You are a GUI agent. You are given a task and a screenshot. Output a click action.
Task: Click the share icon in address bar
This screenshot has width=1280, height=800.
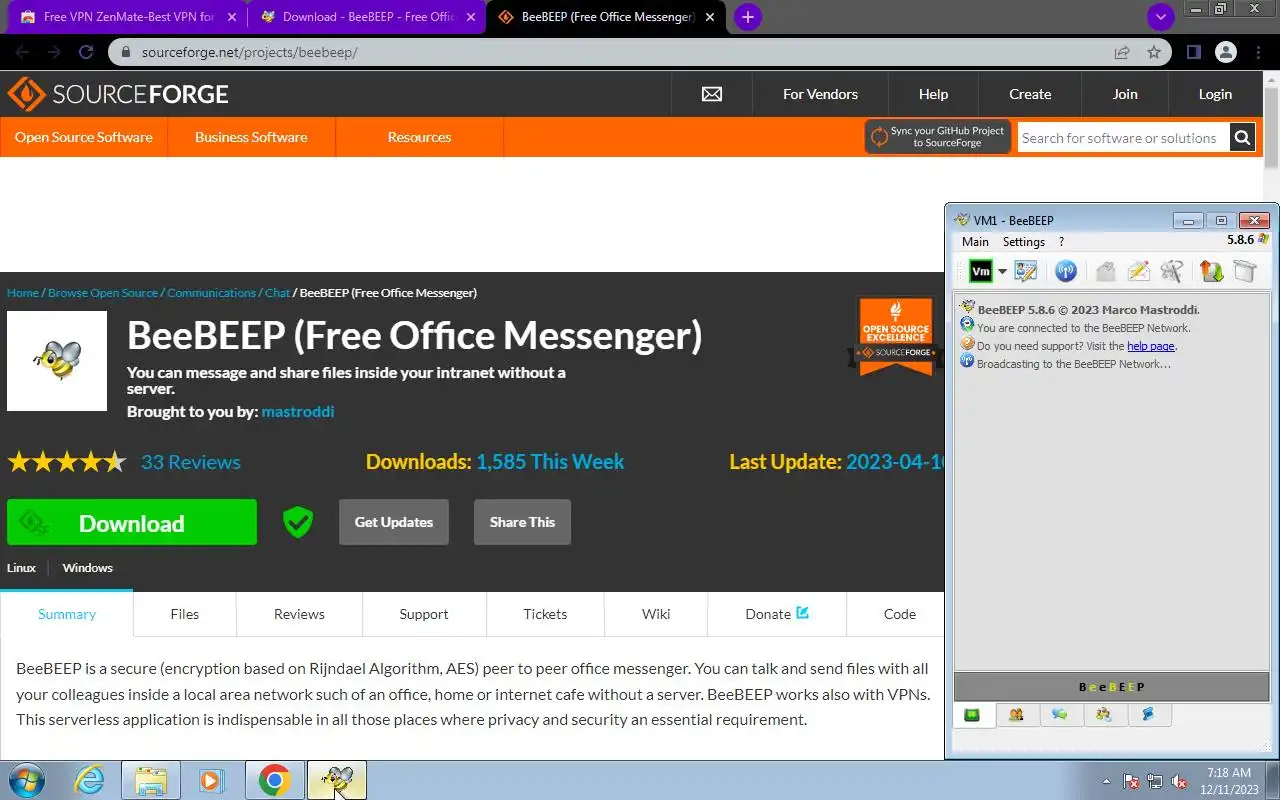pos(1122,52)
